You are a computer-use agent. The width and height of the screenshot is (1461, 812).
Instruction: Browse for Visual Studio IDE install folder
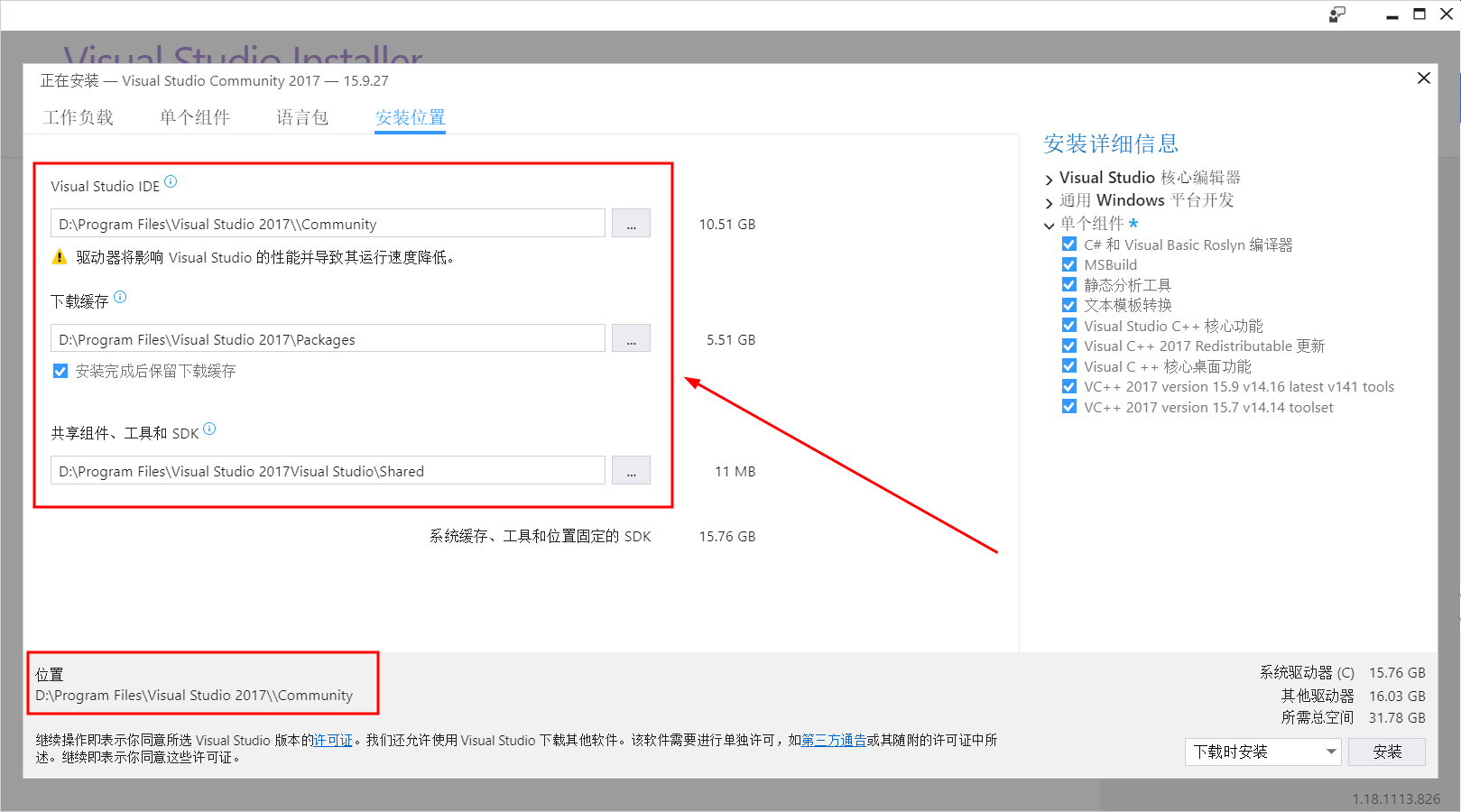pyautogui.click(x=631, y=224)
